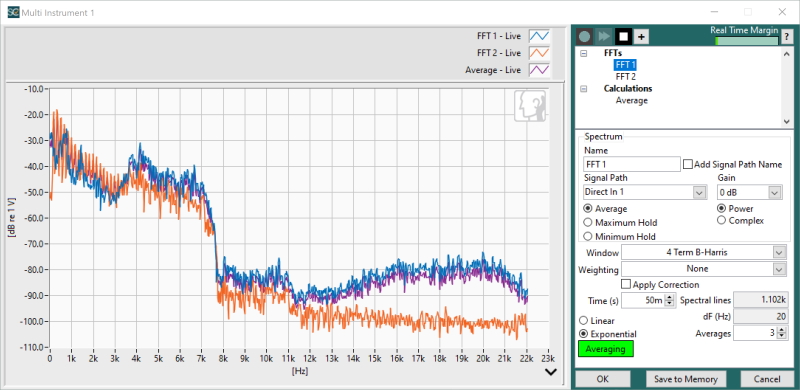Click the tree list scroll up arrow

tap(788, 54)
